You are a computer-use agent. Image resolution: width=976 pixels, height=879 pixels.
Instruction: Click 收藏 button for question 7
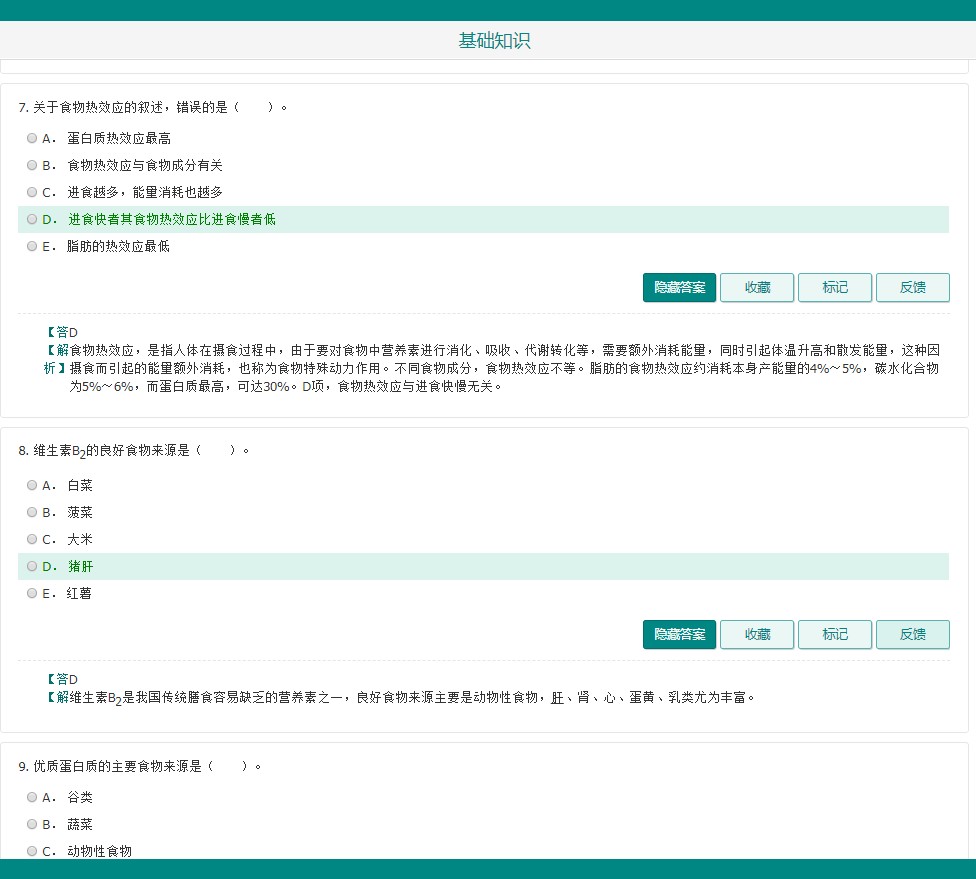pyautogui.click(x=757, y=288)
